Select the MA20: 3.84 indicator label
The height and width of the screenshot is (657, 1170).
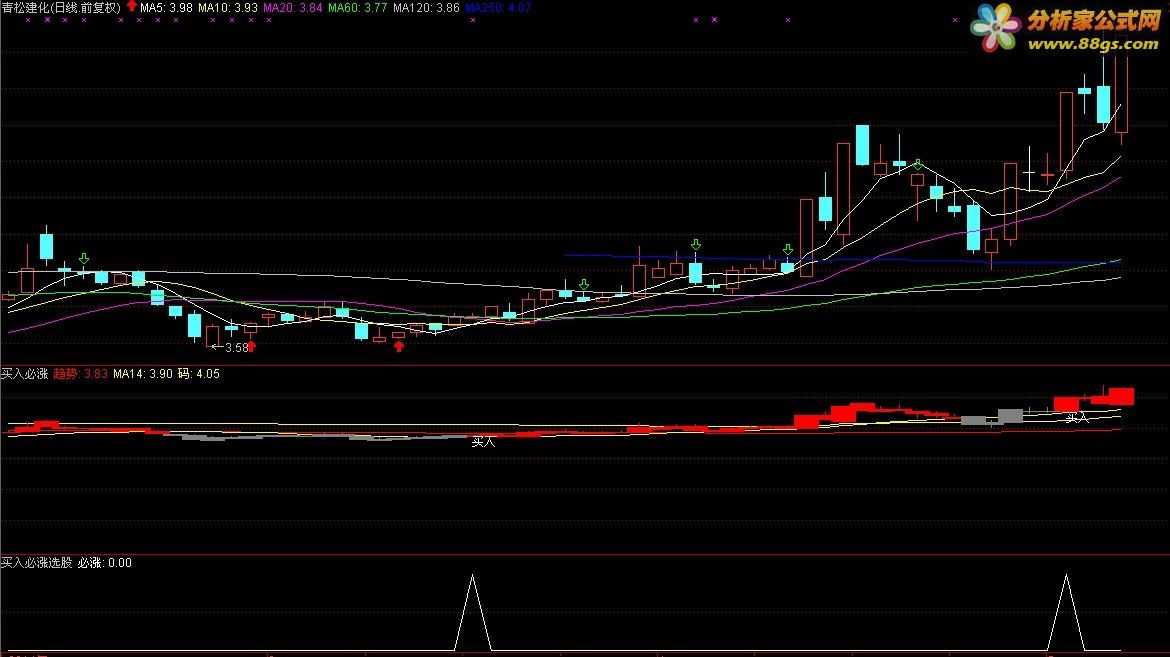pyautogui.click(x=292, y=7)
